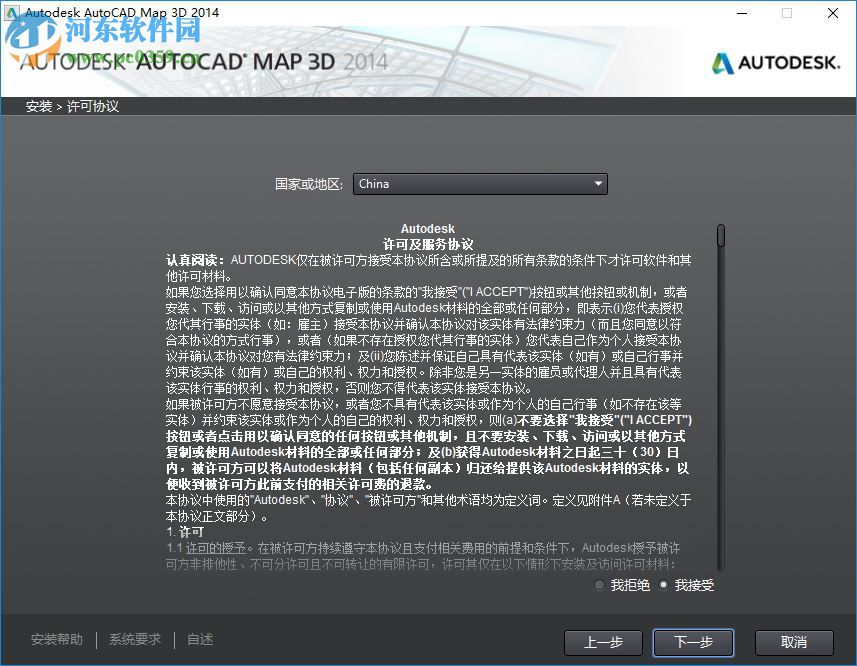Image resolution: width=857 pixels, height=666 pixels.
Task: Select the 我拒绝 radio button
Action: 600,586
